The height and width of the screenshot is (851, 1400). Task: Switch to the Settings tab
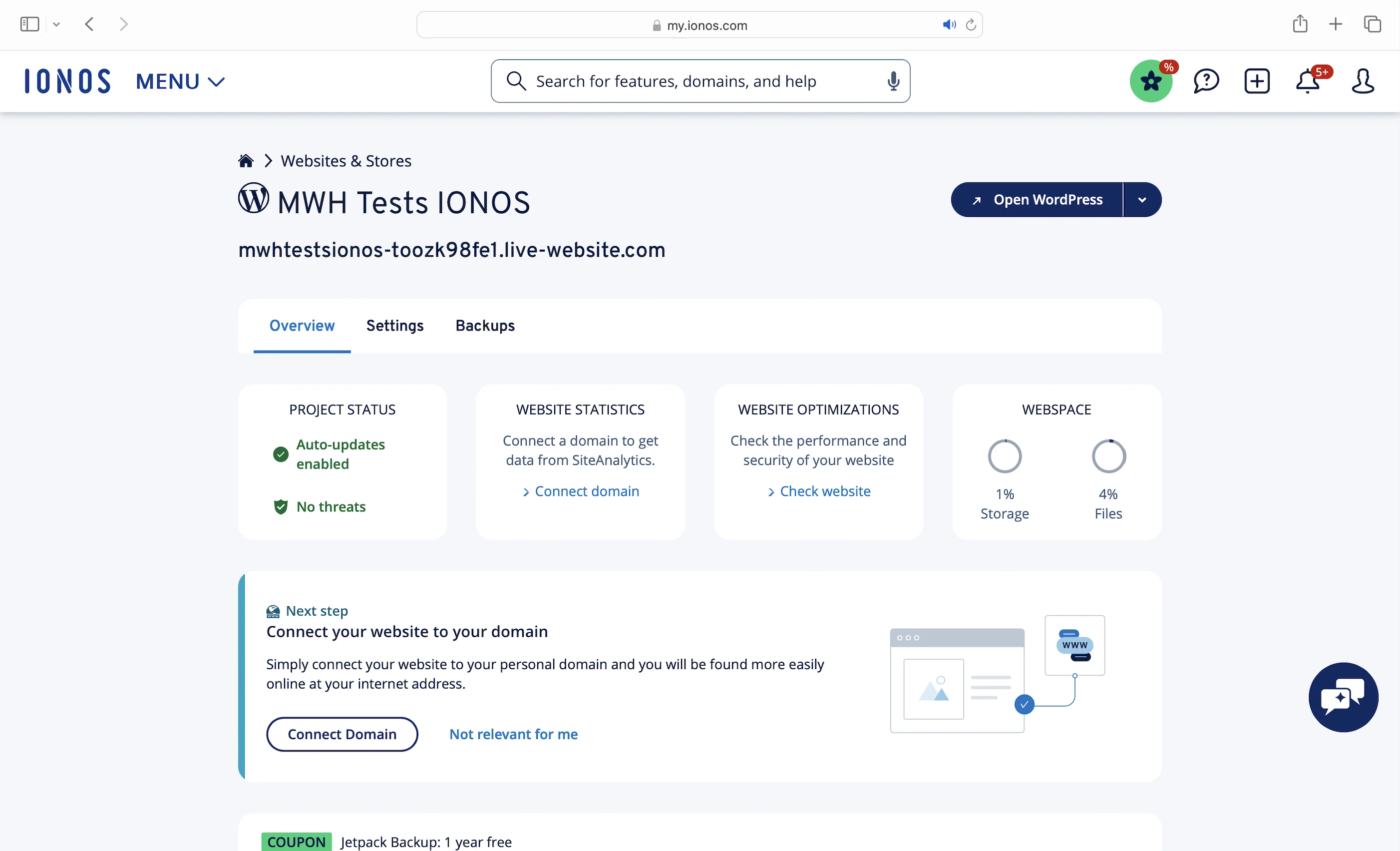(395, 326)
